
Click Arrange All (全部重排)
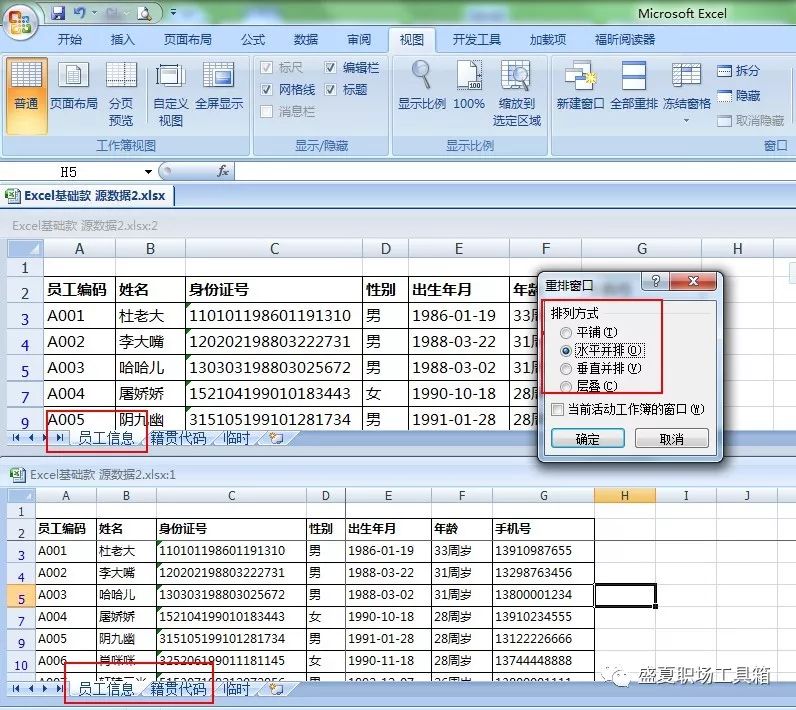click(634, 85)
